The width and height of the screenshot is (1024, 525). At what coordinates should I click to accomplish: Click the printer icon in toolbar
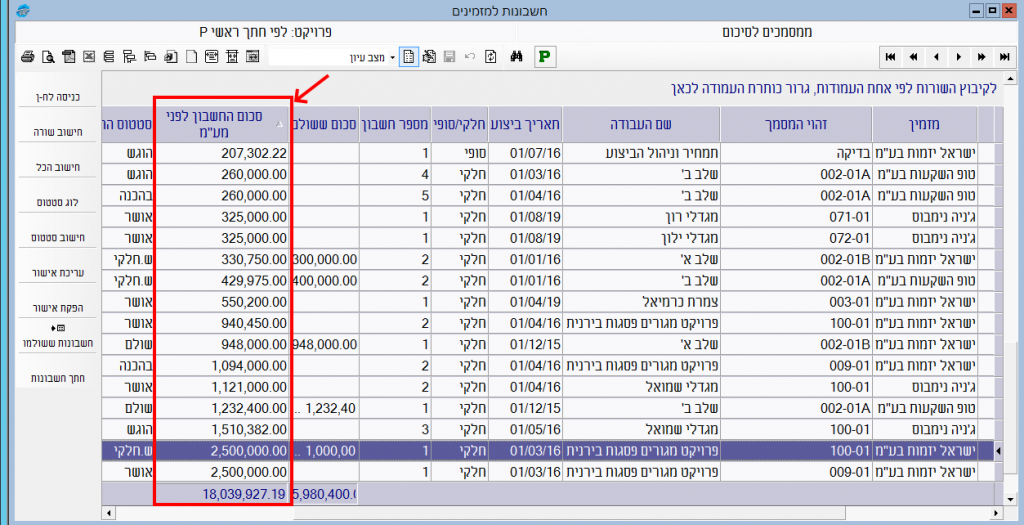pos(27,57)
